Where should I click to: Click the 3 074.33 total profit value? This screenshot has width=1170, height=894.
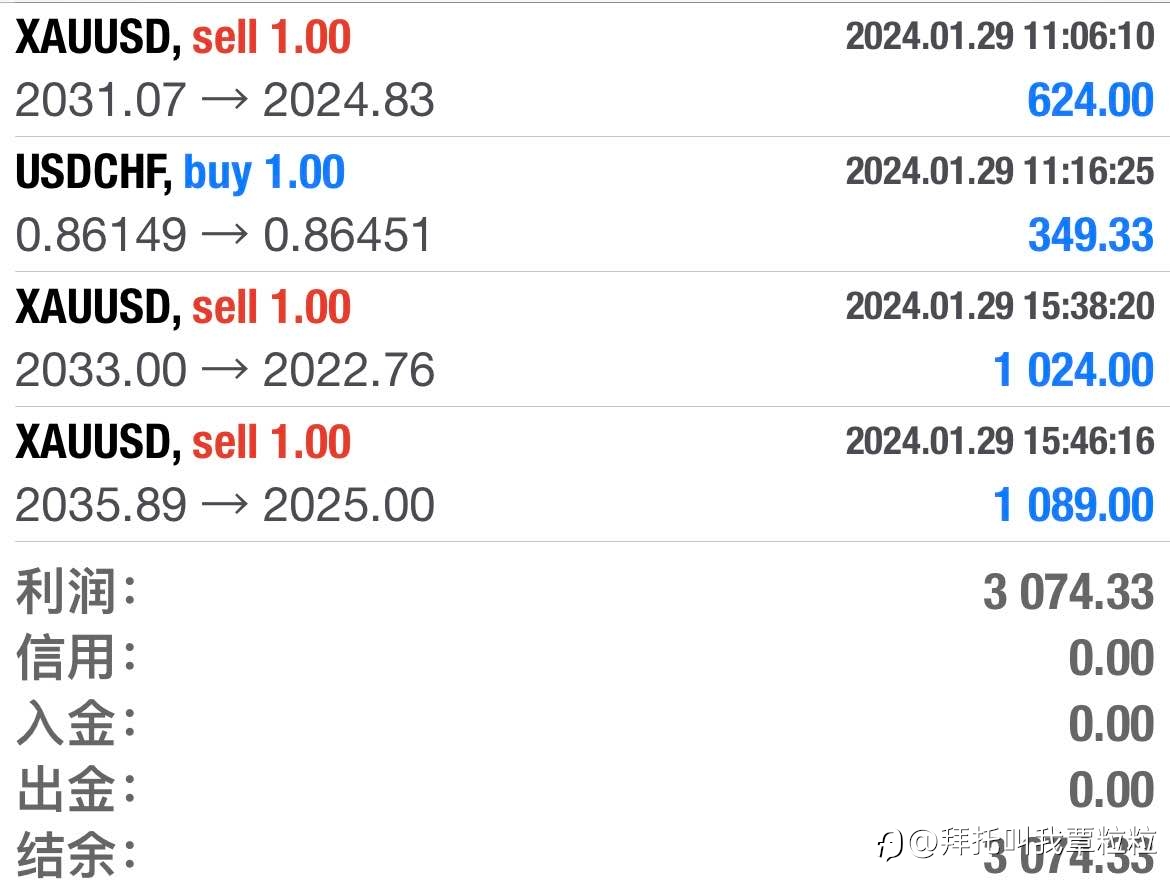pyautogui.click(x=1068, y=593)
